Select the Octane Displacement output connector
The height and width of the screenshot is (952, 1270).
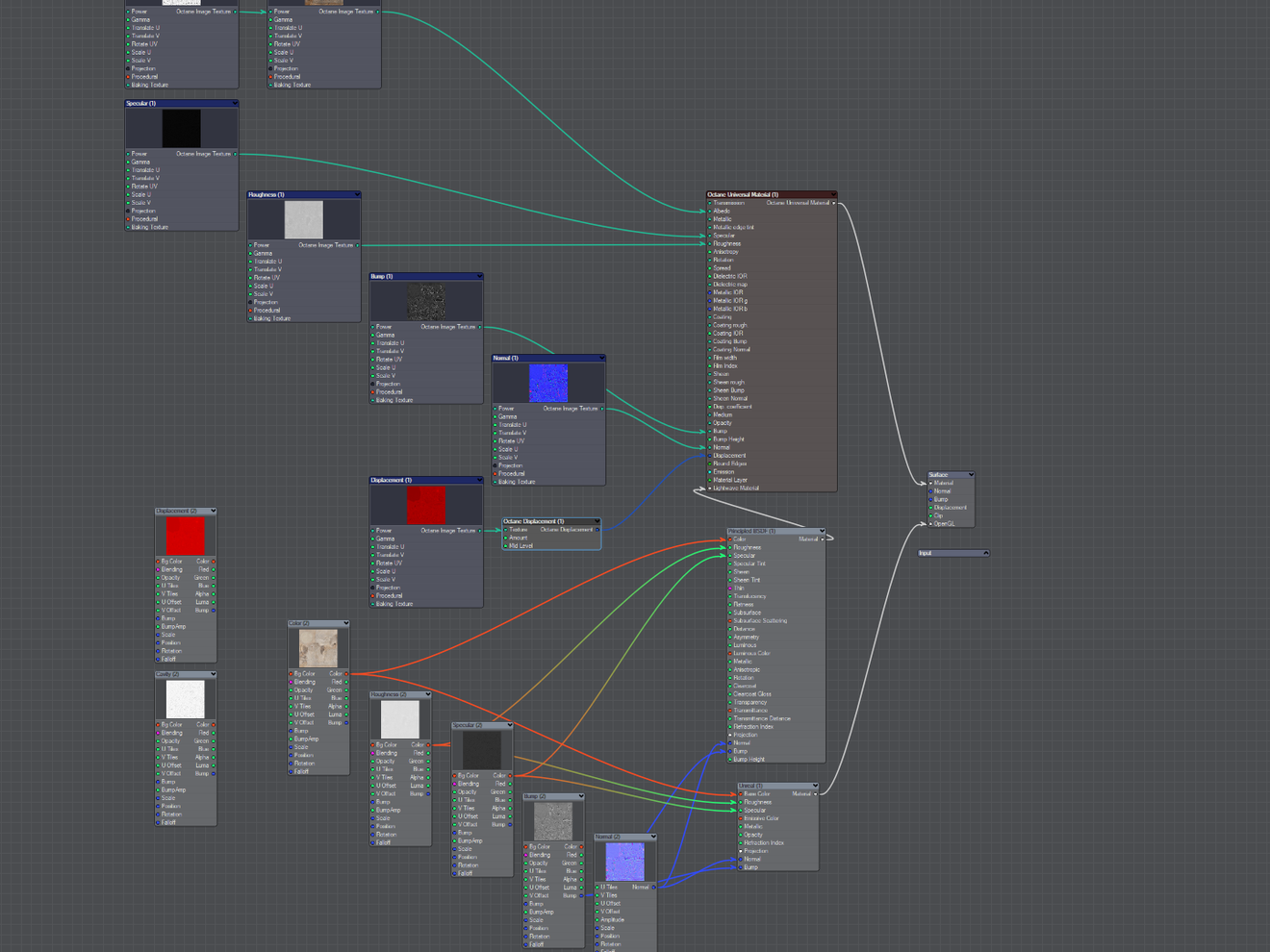point(597,530)
